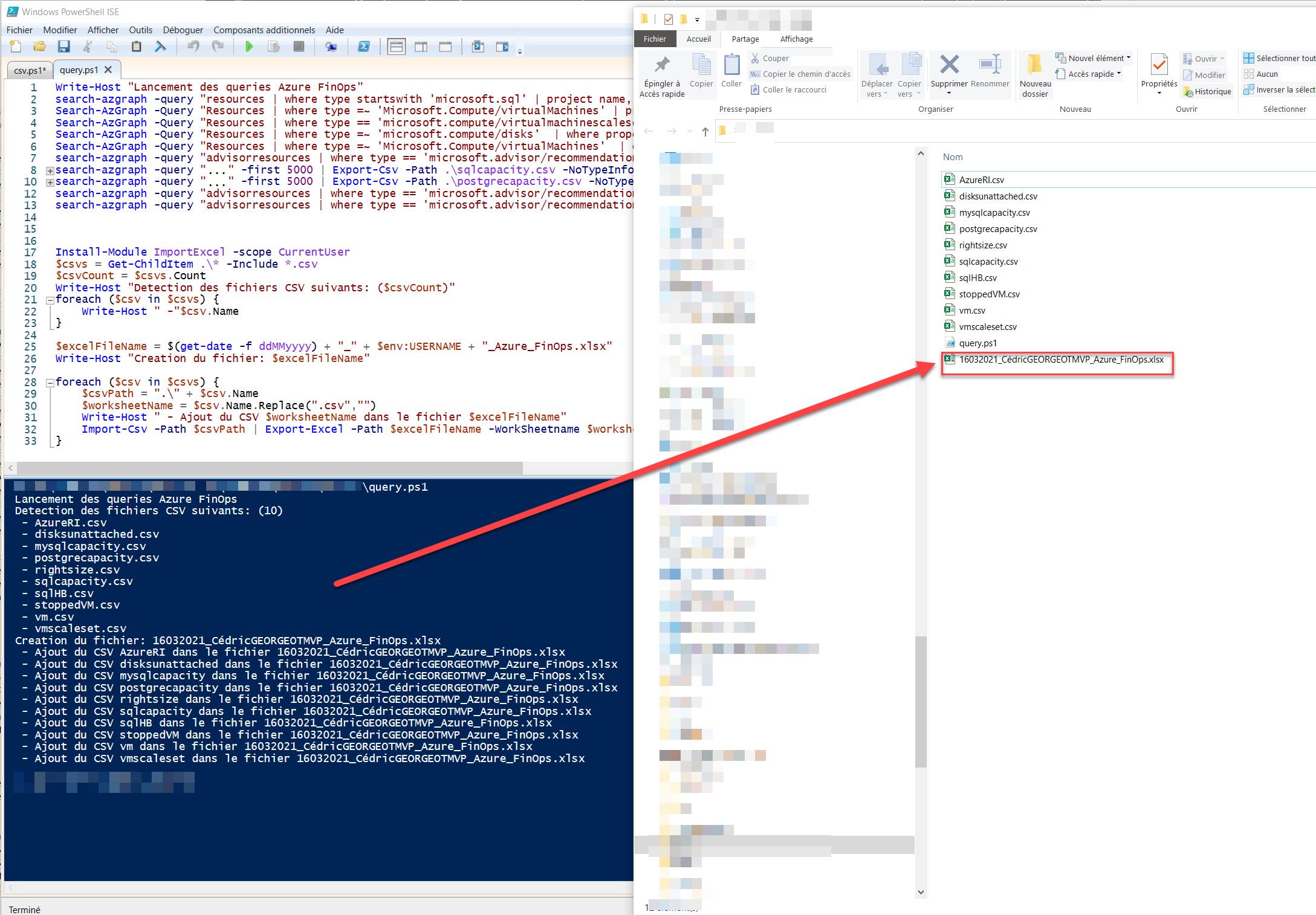
Task: Open the Modifier menu in PowerShell ISE
Action: pos(60,30)
